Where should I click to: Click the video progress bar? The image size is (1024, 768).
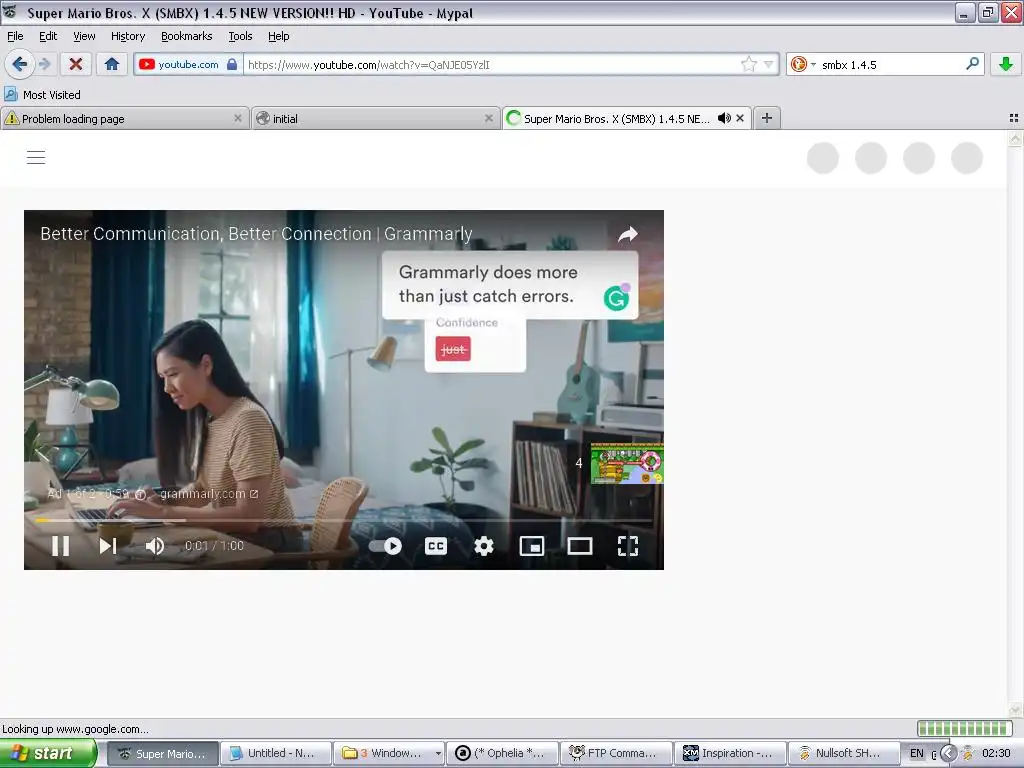pos(344,520)
